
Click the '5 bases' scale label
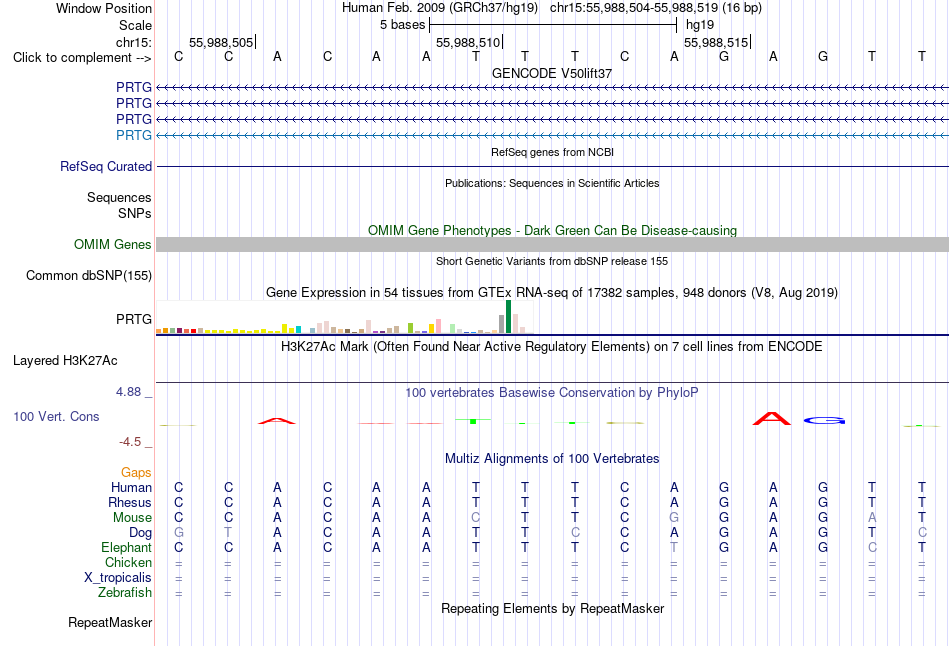(402, 25)
